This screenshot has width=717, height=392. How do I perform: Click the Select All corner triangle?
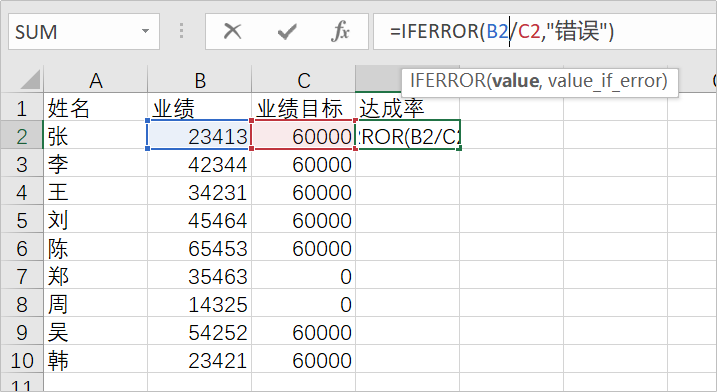click(30, 81)
